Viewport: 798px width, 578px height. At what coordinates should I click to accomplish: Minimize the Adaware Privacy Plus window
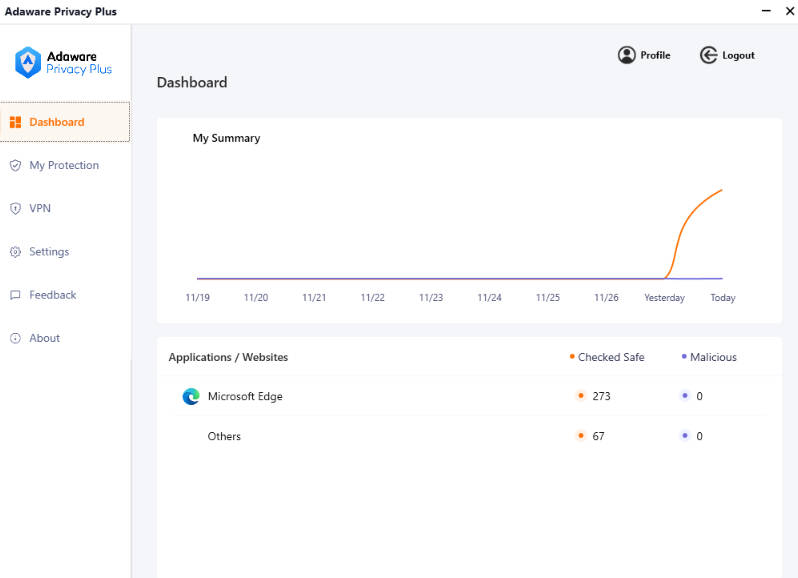[x=766, y=11]
